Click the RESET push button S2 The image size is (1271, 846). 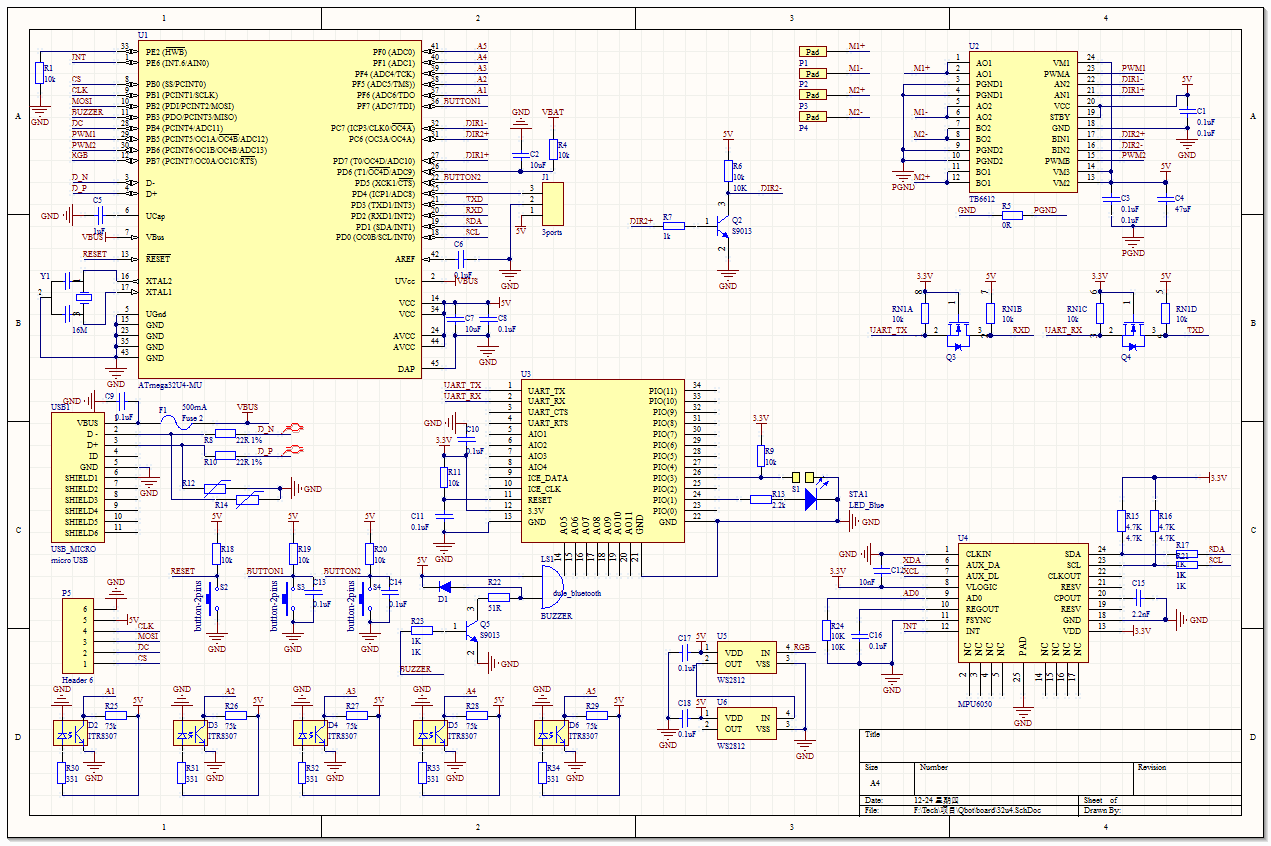tap(212, 592)
